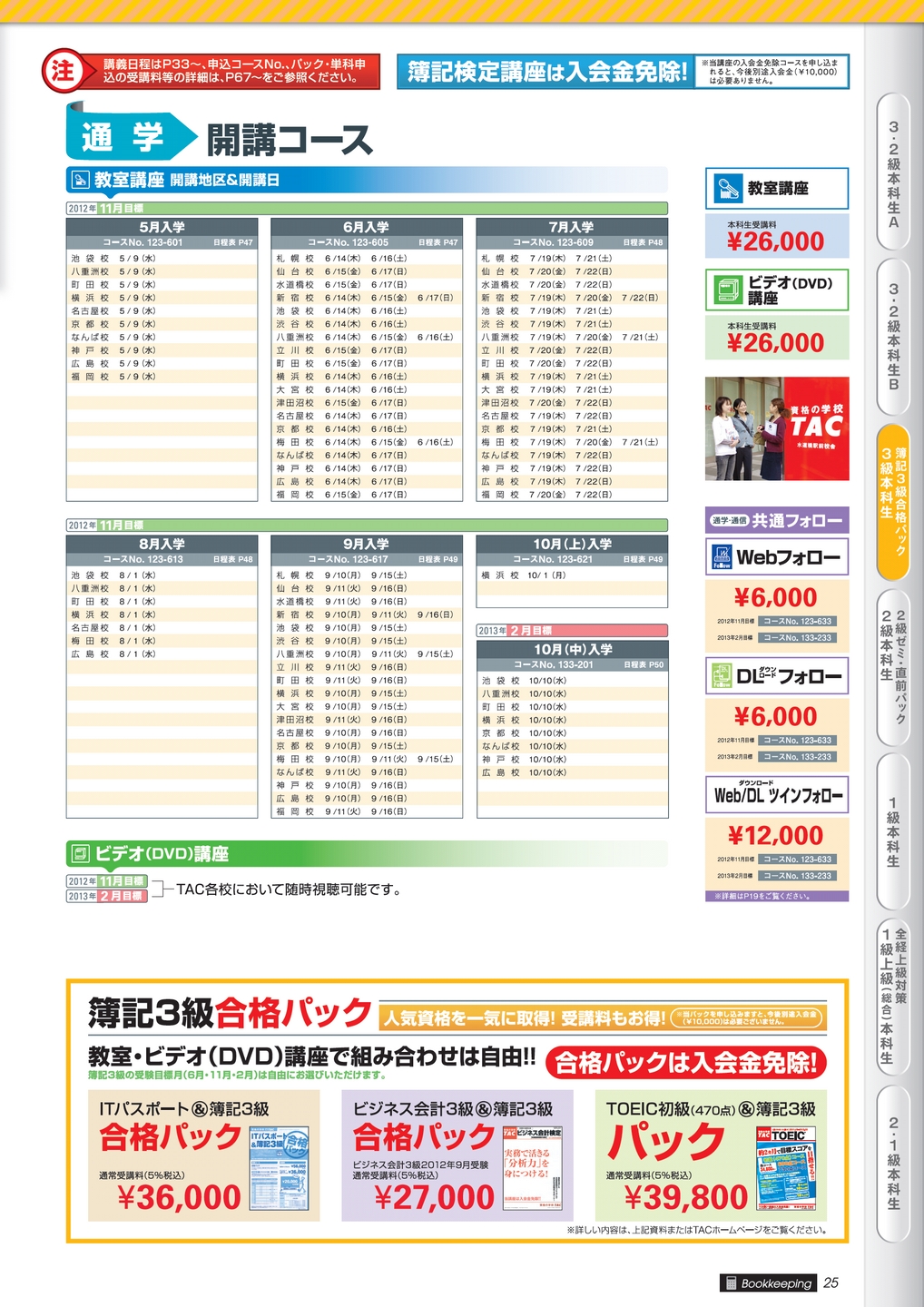Click the TOEIC pack brochure thumbnail
924x1307 pixels.
coord(786,1169)
